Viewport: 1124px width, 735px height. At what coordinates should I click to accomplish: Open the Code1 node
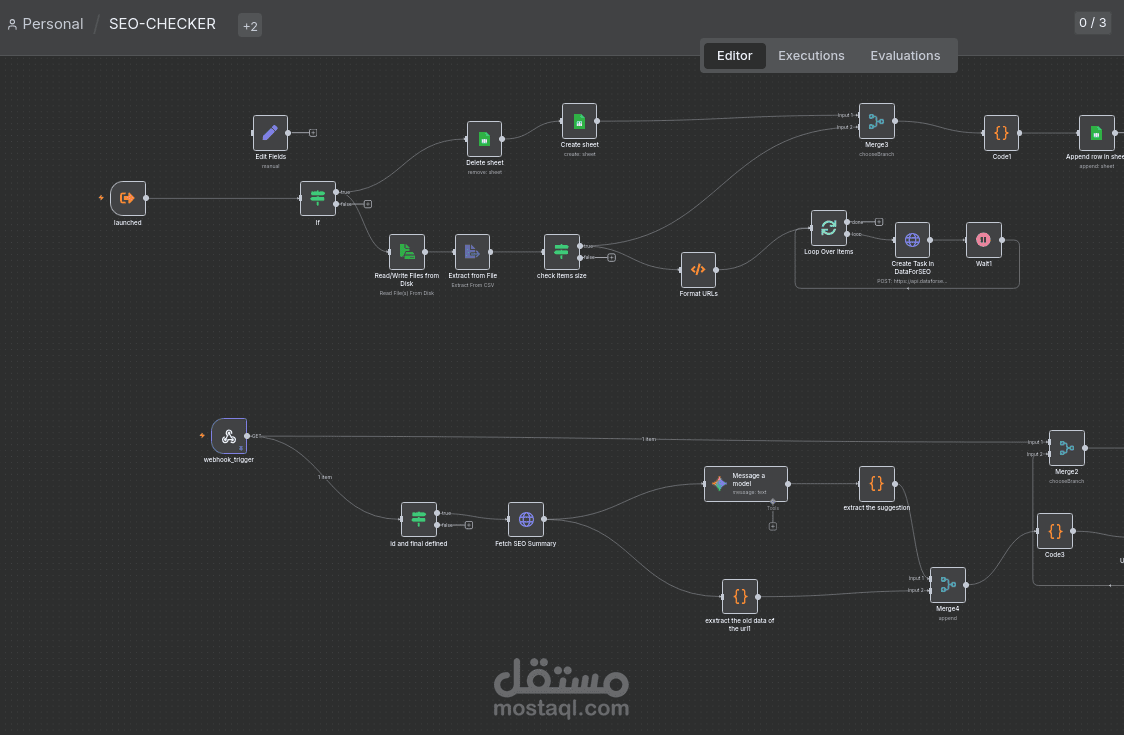click(1001, 133)
